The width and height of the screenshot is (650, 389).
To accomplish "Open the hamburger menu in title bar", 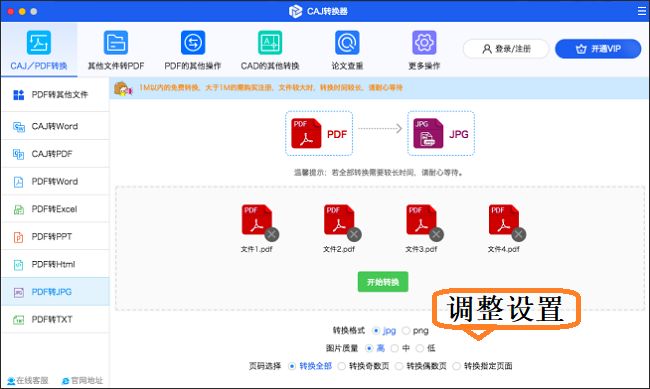I will [x=642, y=11].
